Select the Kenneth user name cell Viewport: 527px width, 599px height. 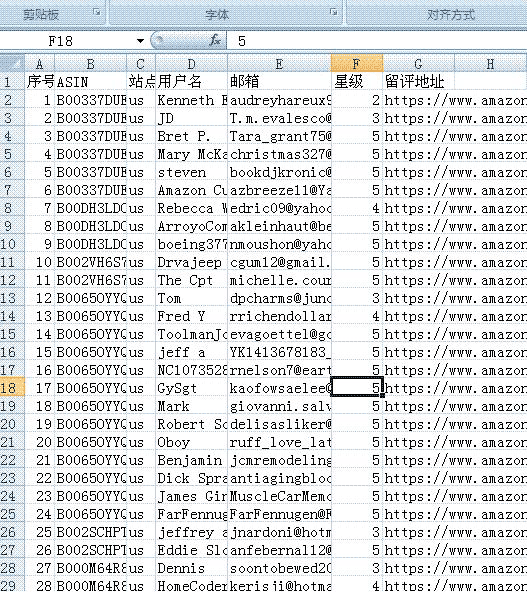pos(191,100)
